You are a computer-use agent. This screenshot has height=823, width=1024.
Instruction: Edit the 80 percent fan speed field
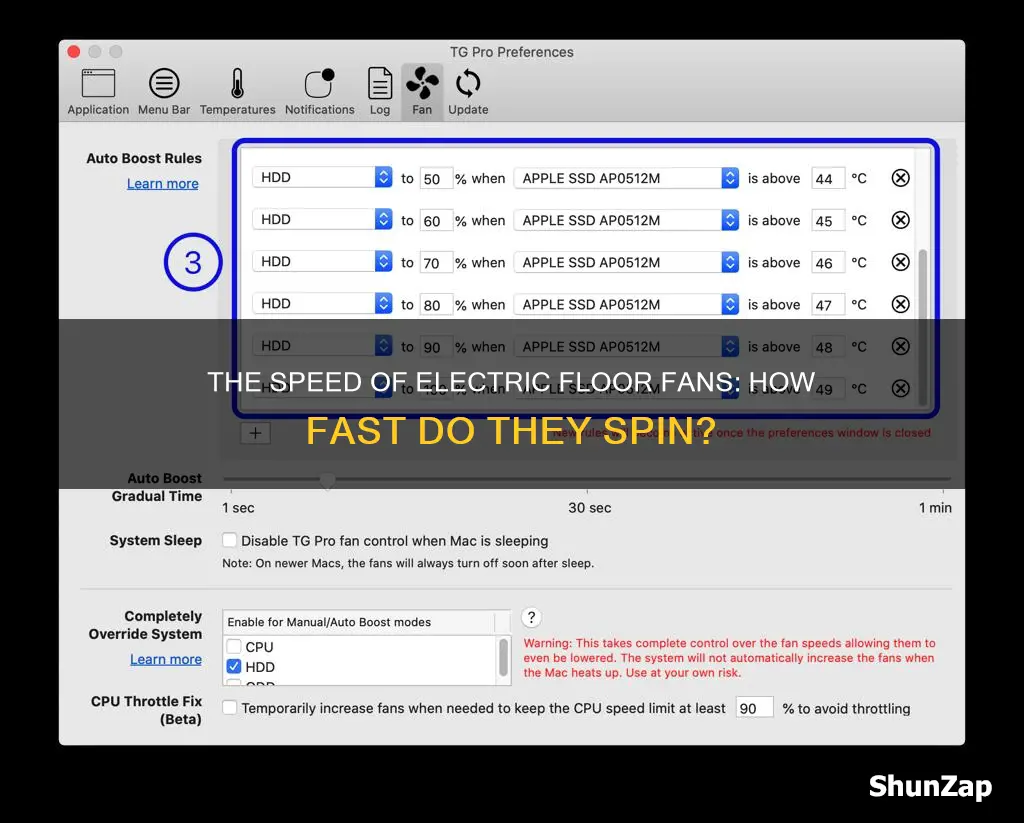tap(436, 305)
